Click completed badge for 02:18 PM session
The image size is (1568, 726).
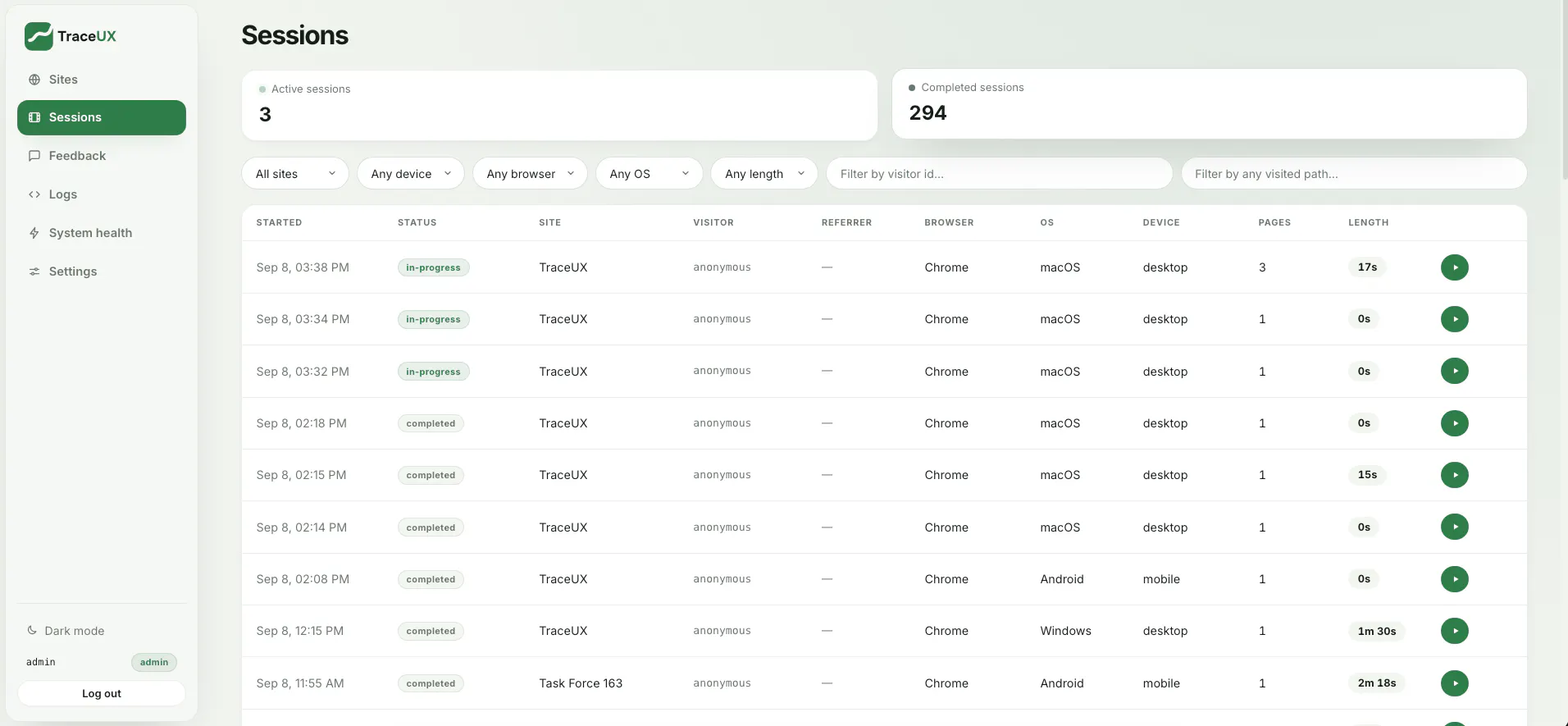coord(431,423)
